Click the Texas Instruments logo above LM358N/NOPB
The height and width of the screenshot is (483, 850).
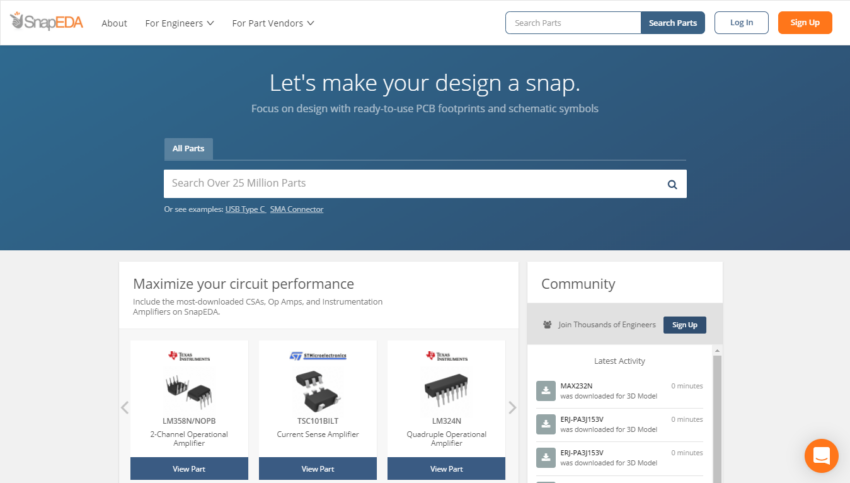[189, 356]
